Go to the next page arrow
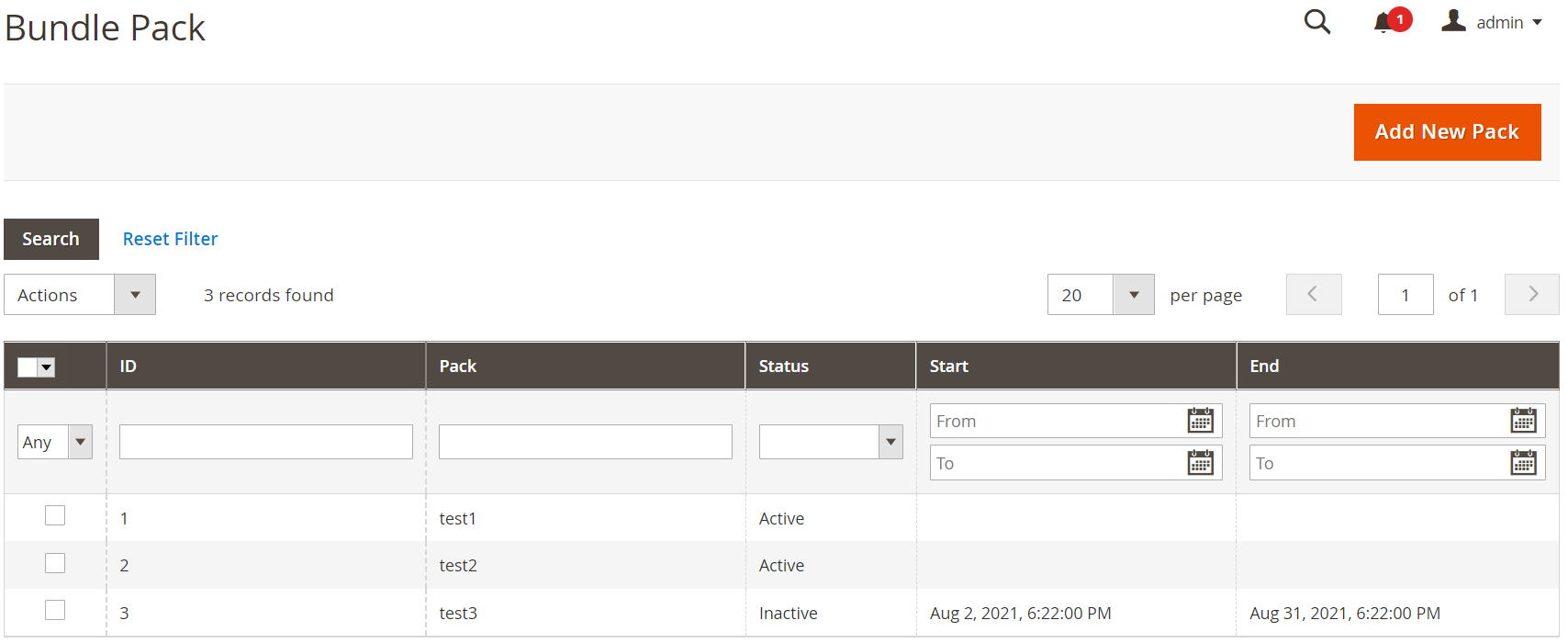 [x=1531, y=295]
